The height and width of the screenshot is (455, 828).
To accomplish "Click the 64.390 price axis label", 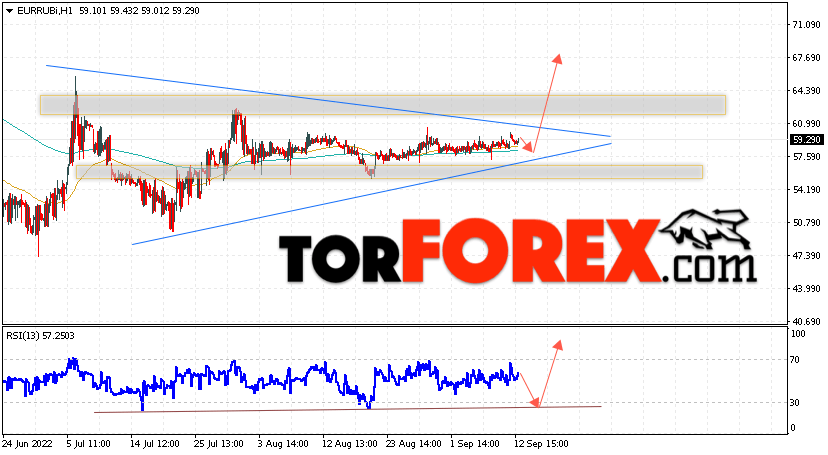I will [x=806, y=91].
